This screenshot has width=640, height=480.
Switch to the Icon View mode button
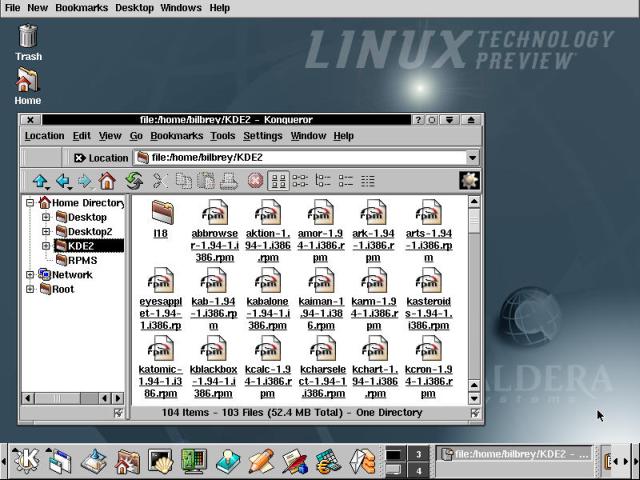279,181
